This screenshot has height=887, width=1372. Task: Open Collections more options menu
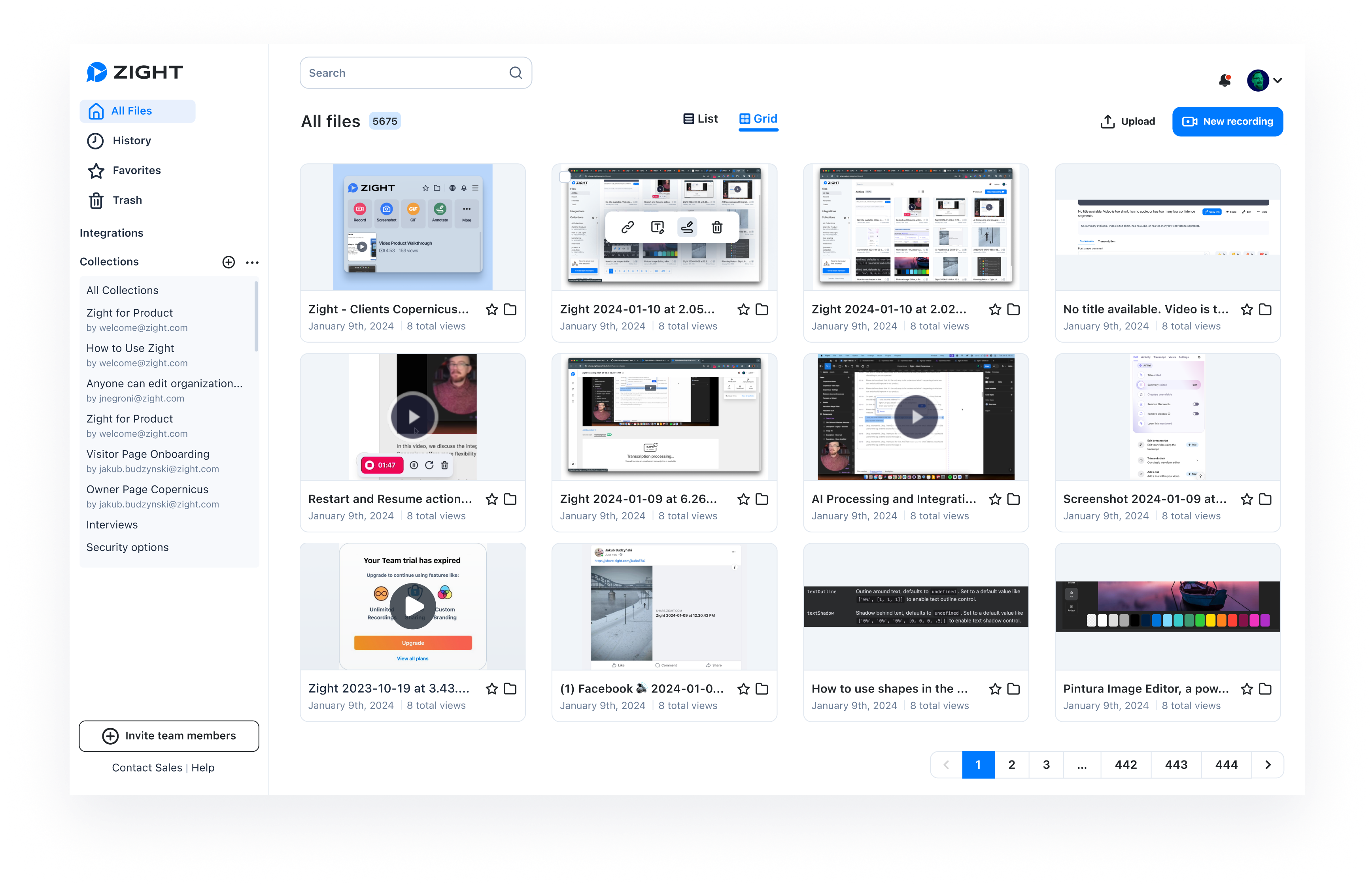point(252,262)
